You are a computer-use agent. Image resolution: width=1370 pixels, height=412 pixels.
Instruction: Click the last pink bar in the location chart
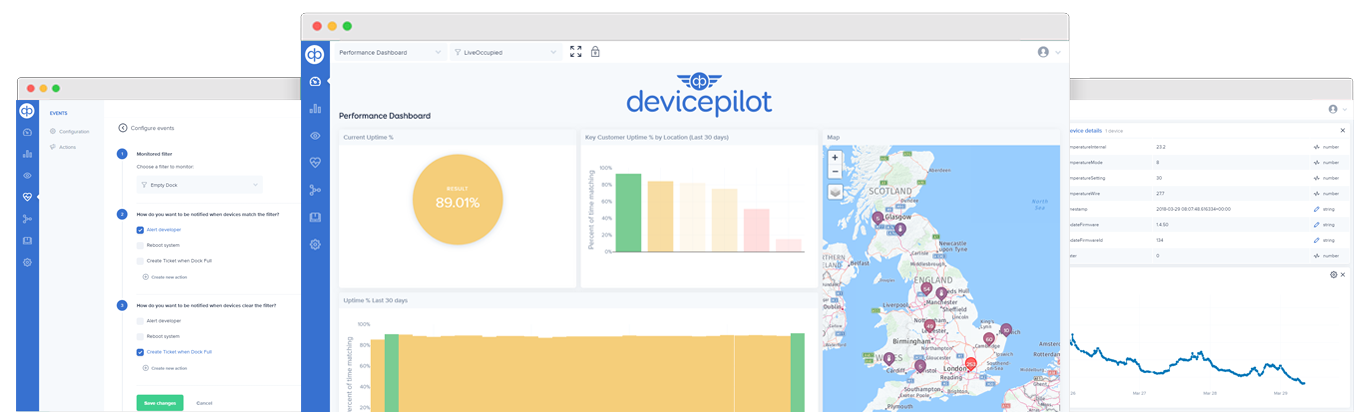(789, 245)
